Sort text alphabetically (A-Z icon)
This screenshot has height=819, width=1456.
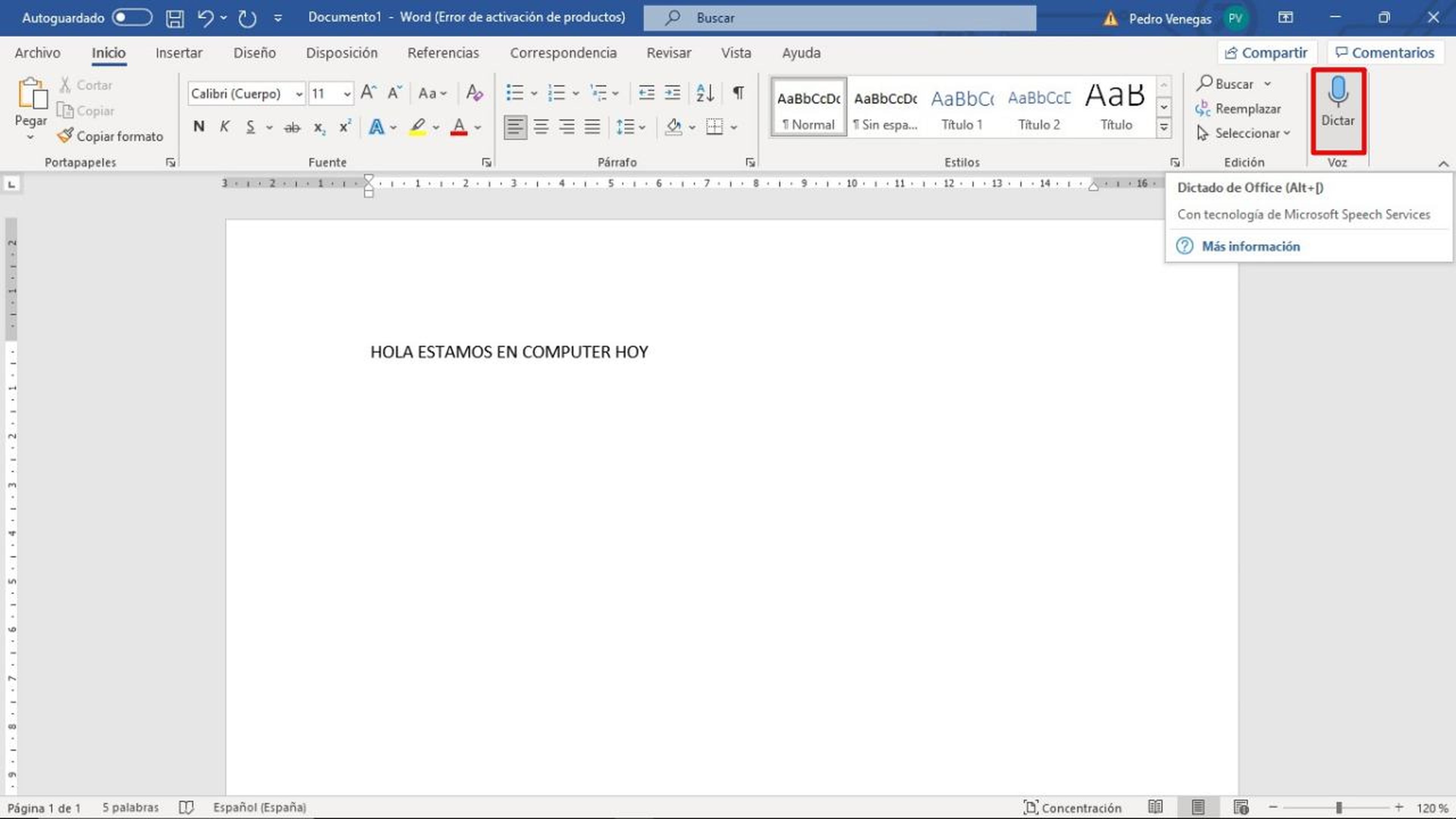(705, 92)
